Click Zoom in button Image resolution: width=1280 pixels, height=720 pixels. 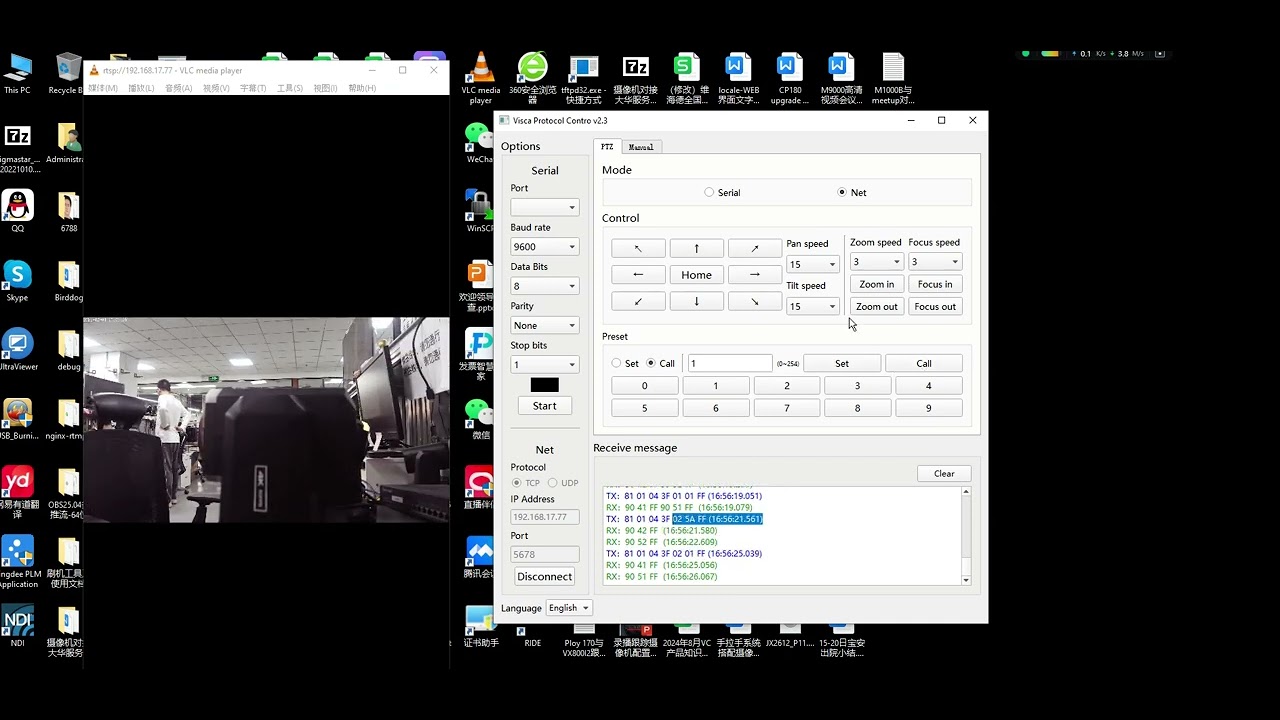(876, 284)
